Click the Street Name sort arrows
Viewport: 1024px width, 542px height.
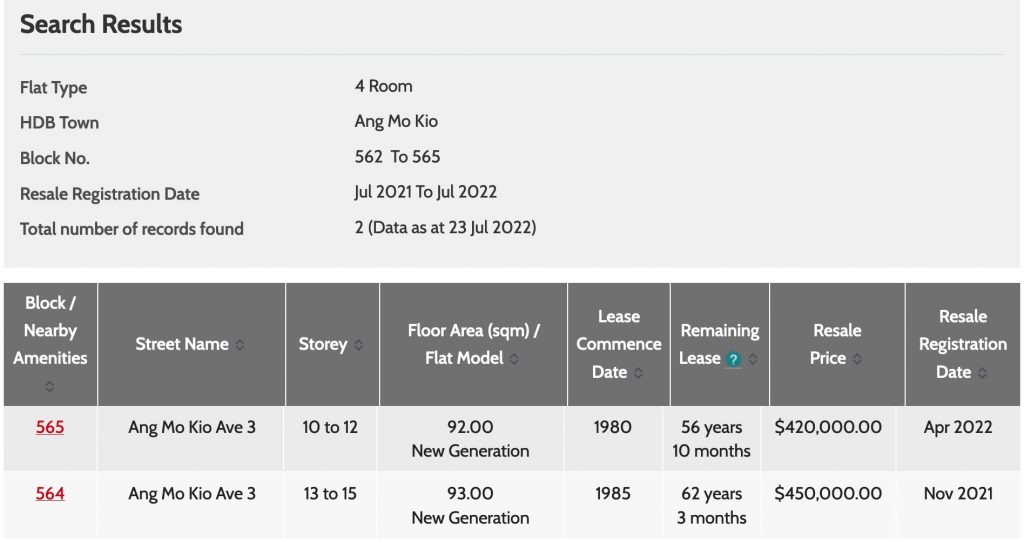[x=240, y=345]
